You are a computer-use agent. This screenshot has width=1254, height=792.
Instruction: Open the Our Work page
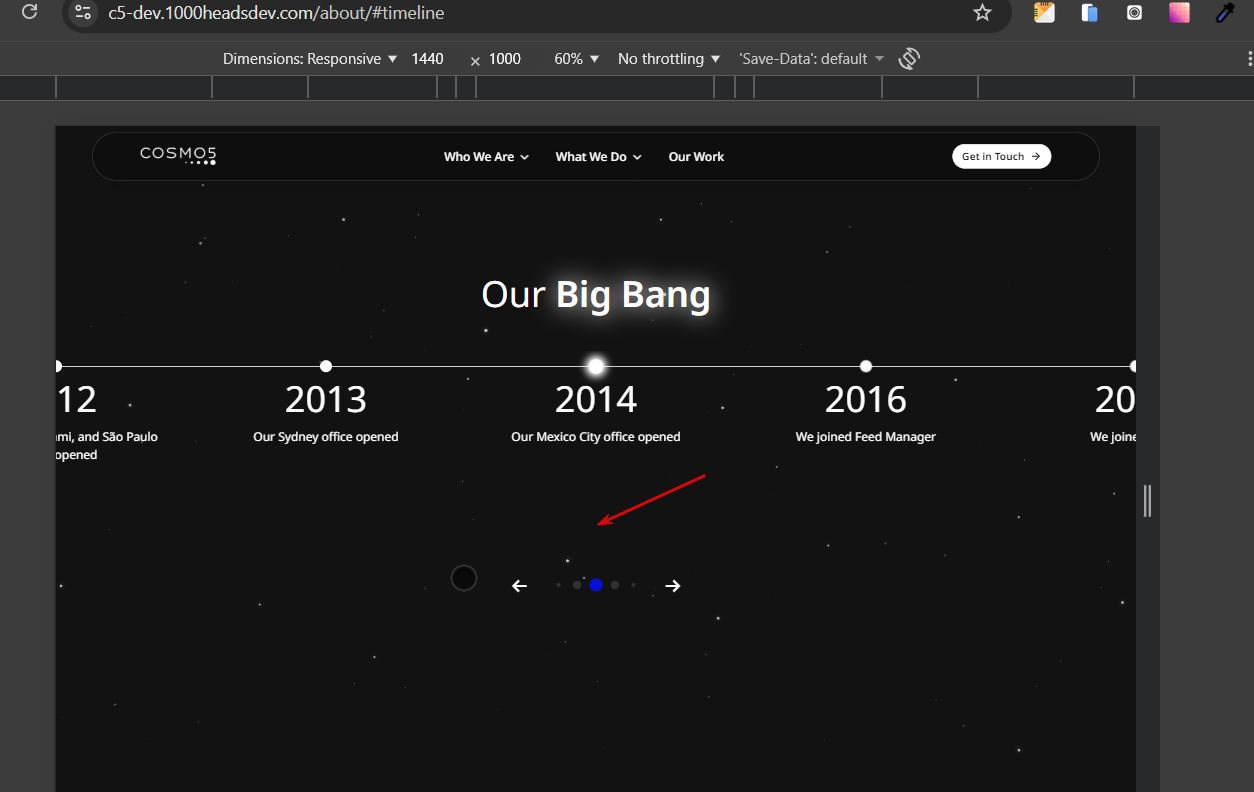[x=696, y=157]
